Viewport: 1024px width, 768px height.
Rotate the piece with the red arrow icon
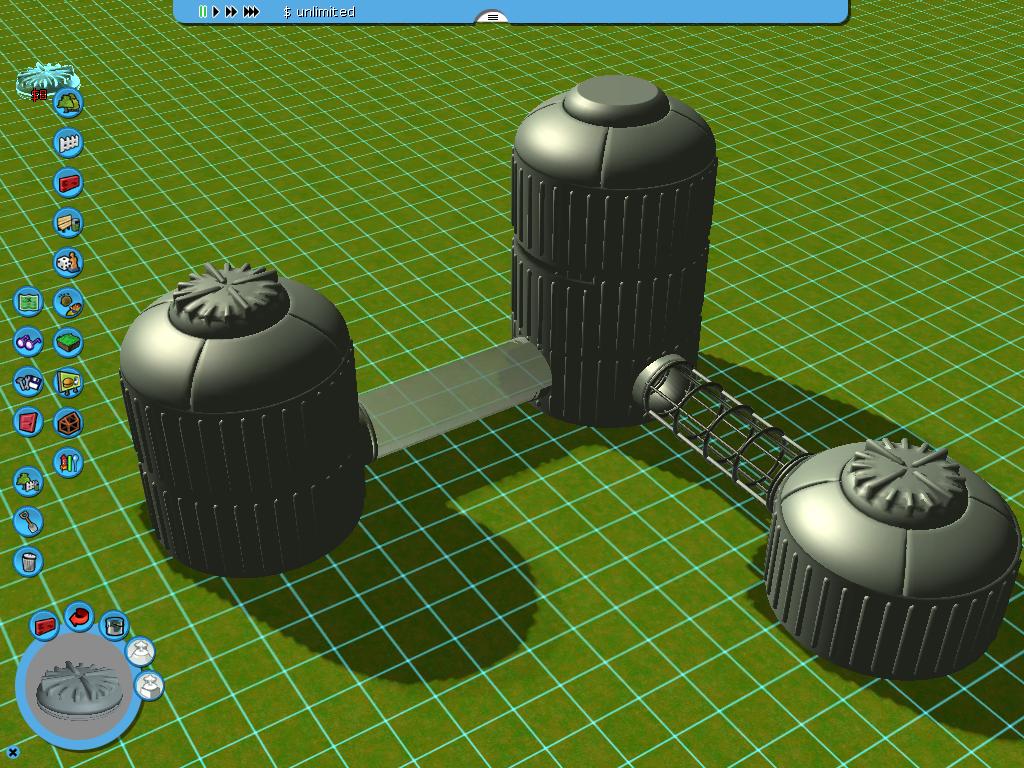pos(80,616)
